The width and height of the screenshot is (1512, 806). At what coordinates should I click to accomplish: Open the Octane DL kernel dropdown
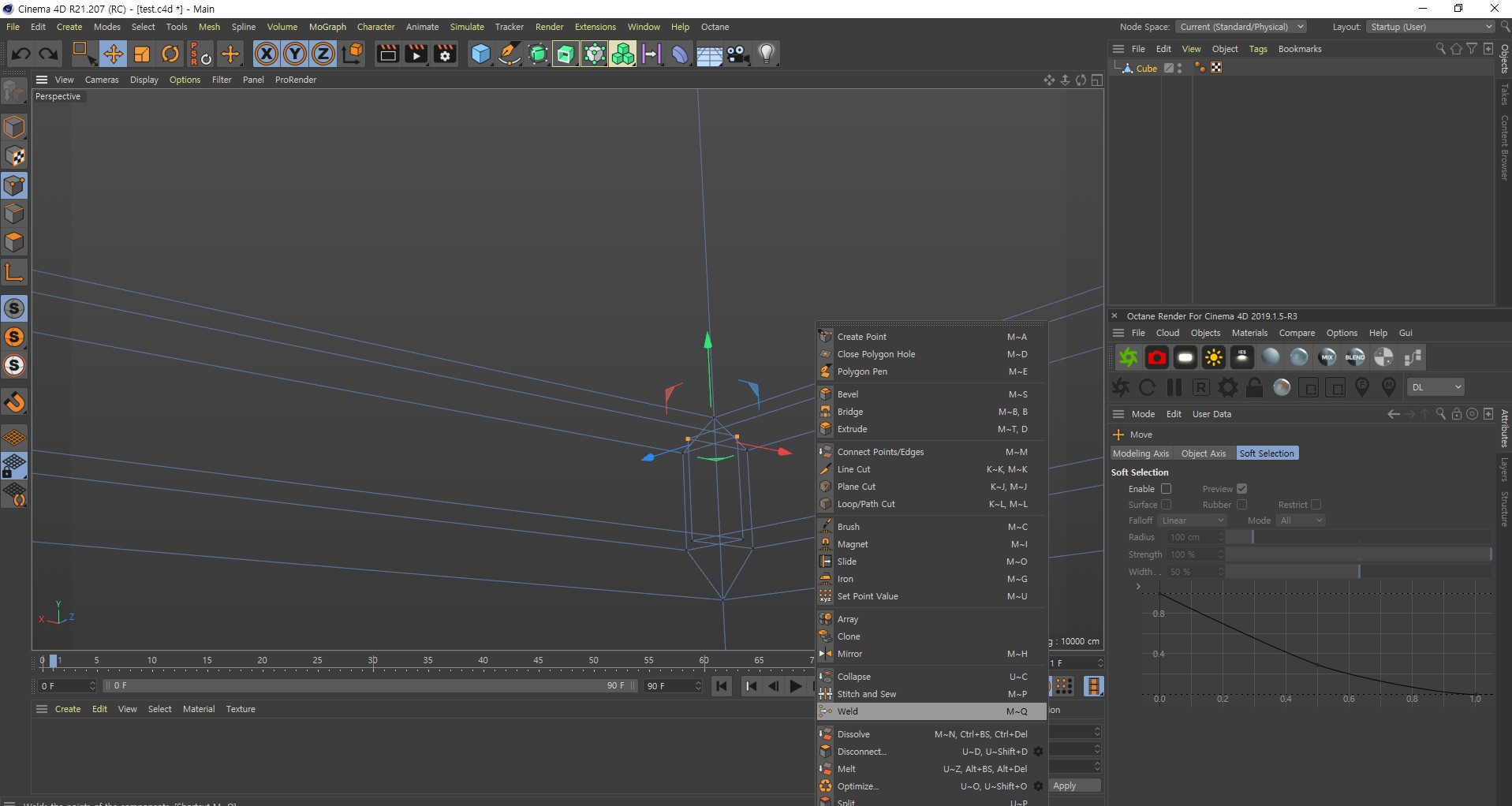click(1435, 387)
